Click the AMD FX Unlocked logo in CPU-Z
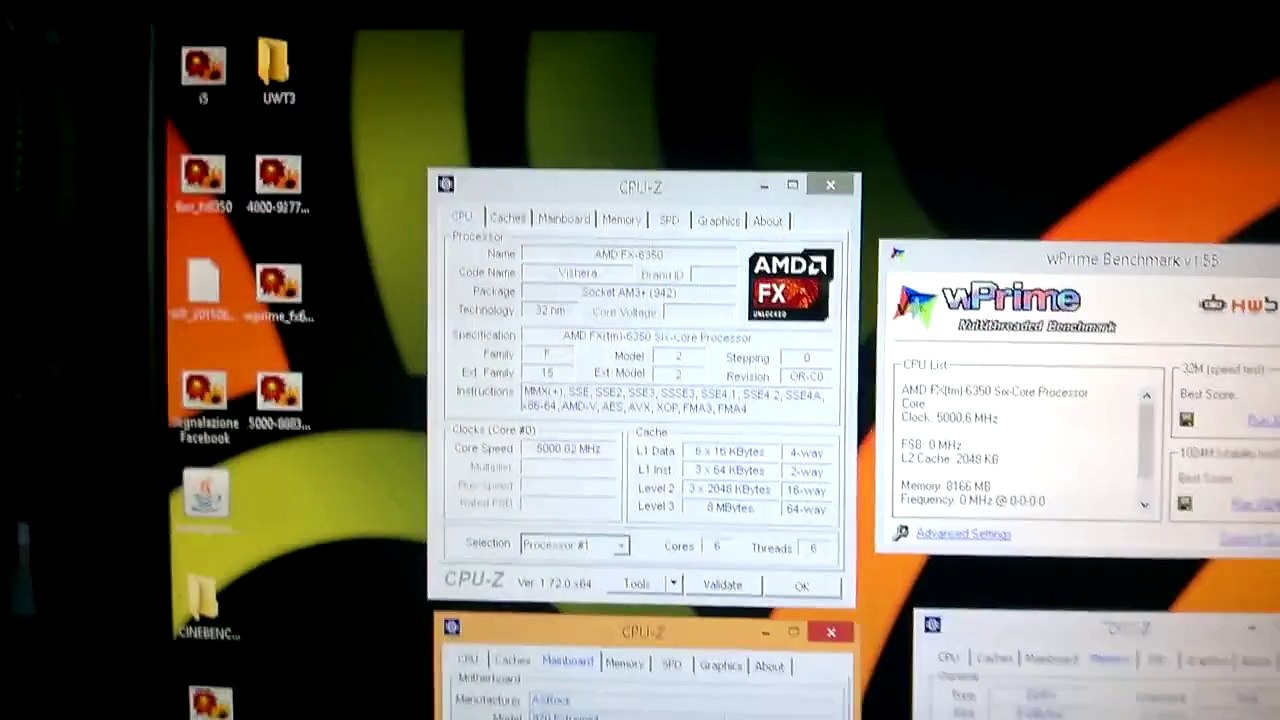 pyautogui.click(x=790, y=285)
